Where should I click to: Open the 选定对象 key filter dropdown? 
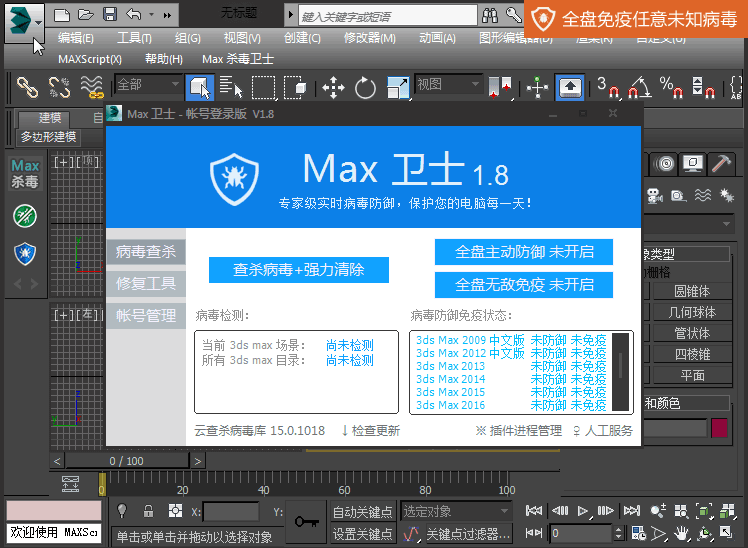pos(456,512)
